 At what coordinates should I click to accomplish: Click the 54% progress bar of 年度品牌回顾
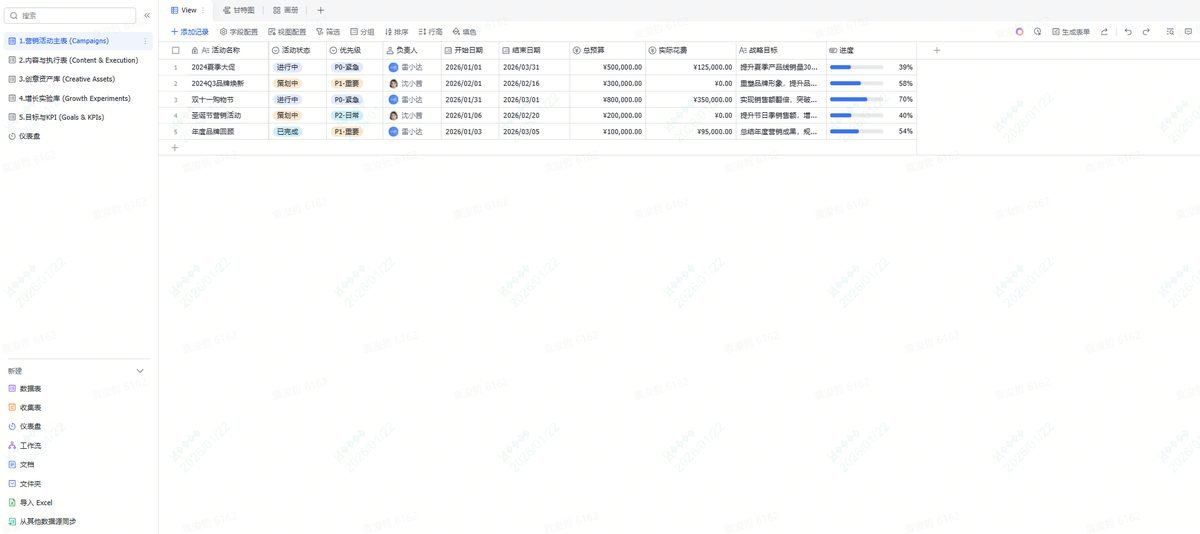coord(856,131)
